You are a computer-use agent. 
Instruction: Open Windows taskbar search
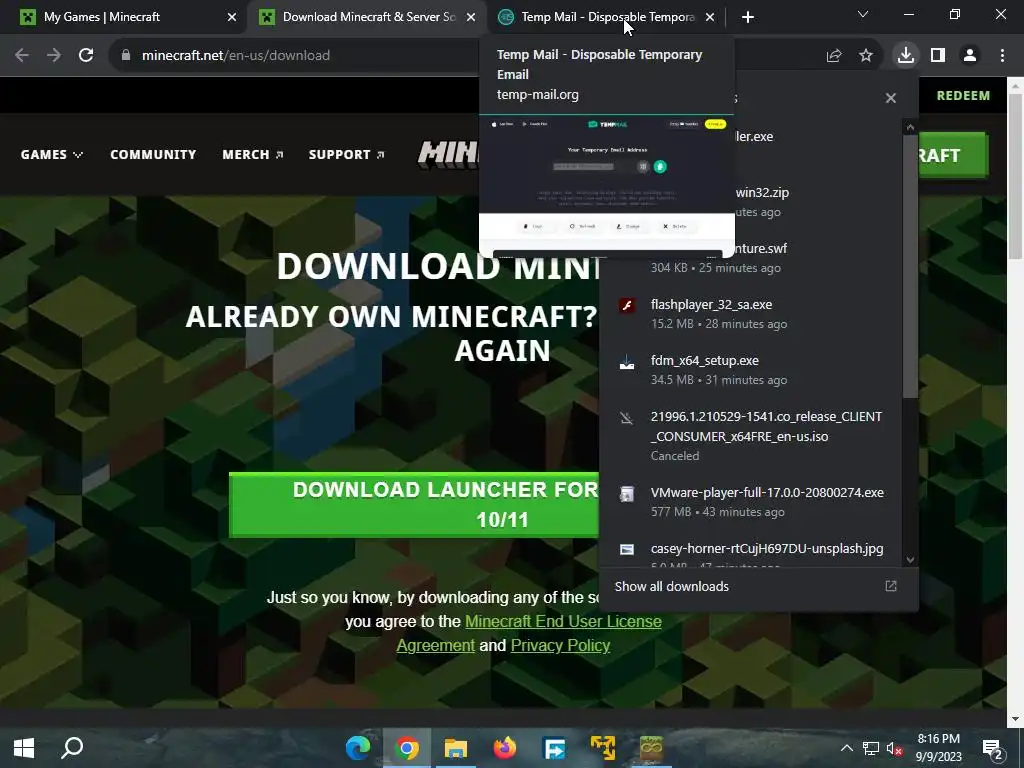pos(72,748)
